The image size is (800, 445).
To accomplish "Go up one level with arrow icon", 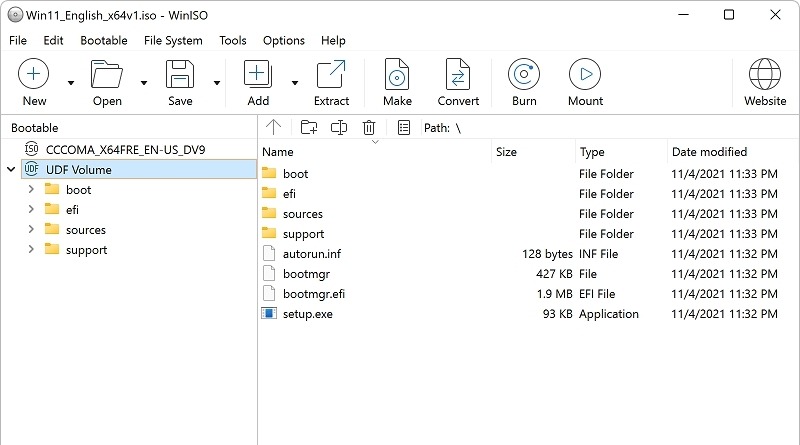I will pos(273,127).
